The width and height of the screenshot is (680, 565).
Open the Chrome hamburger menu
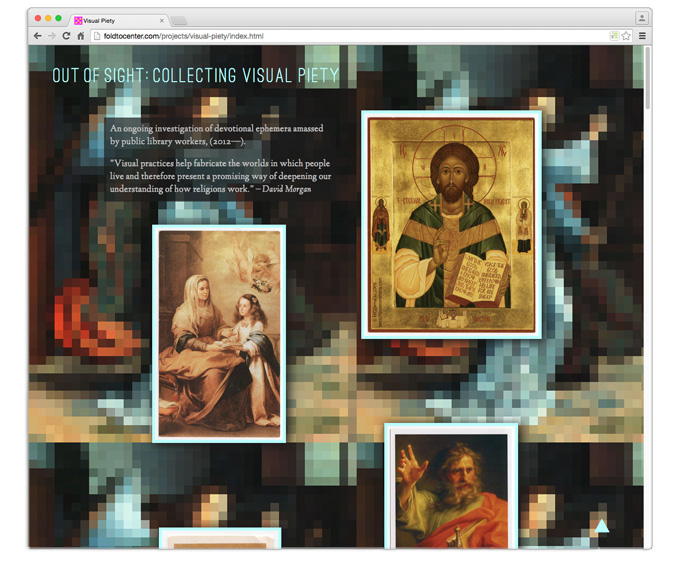642,36
